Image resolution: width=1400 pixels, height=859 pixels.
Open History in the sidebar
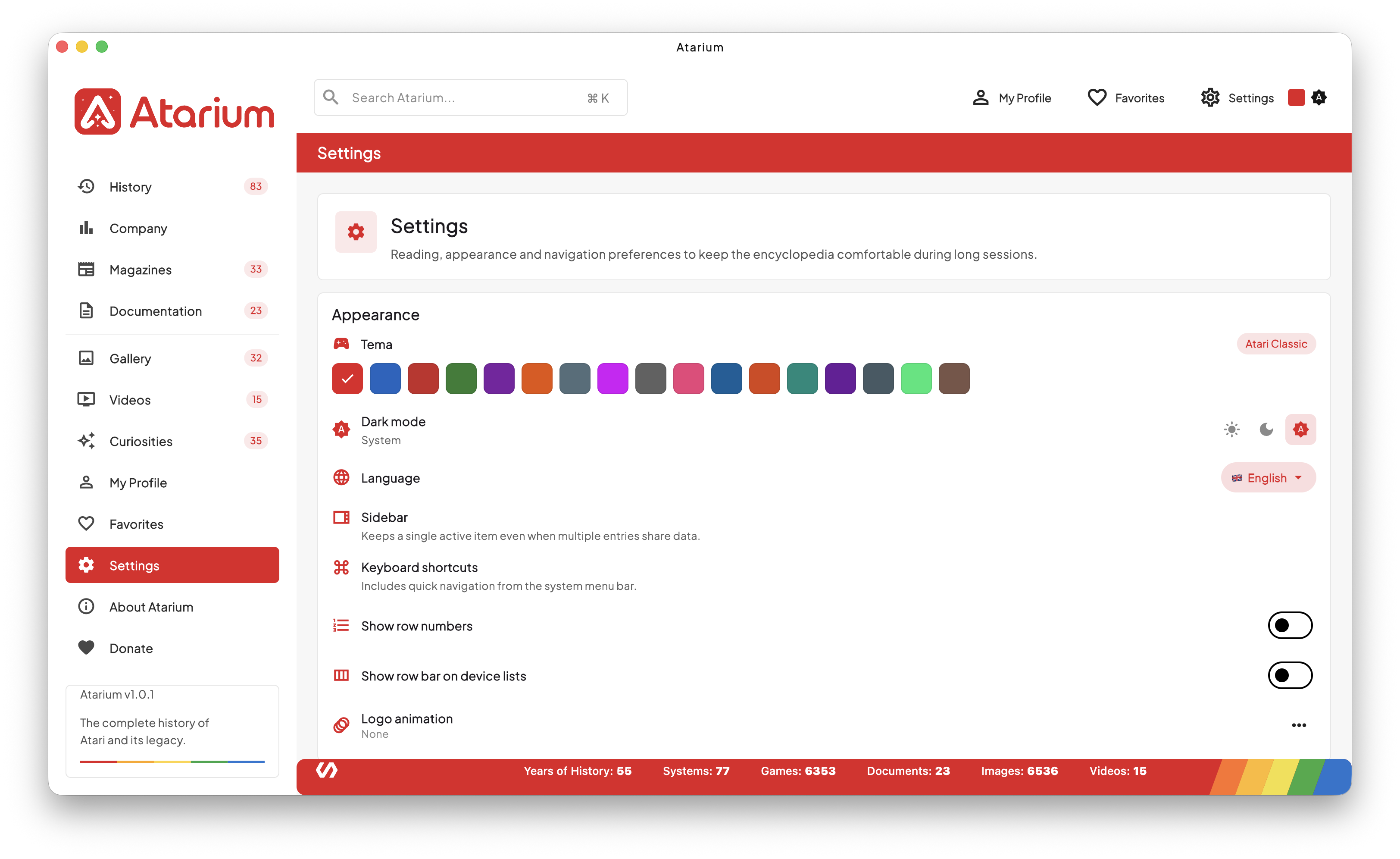(x=172, y=186)
